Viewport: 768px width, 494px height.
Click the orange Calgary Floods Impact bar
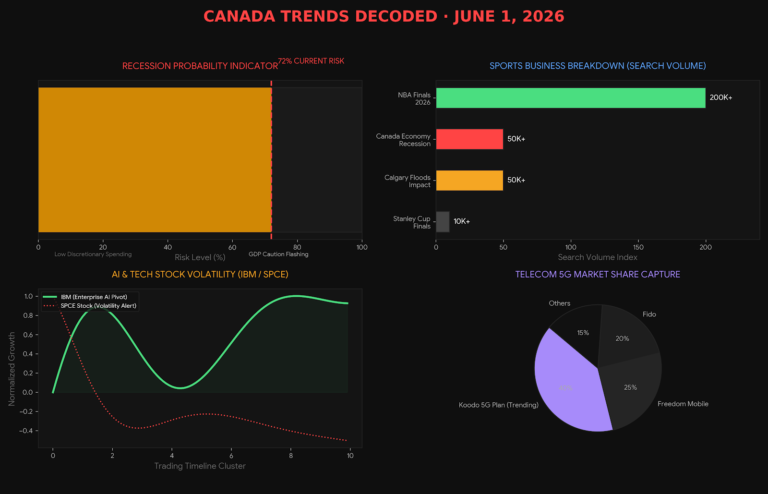[x=469, y=180]
